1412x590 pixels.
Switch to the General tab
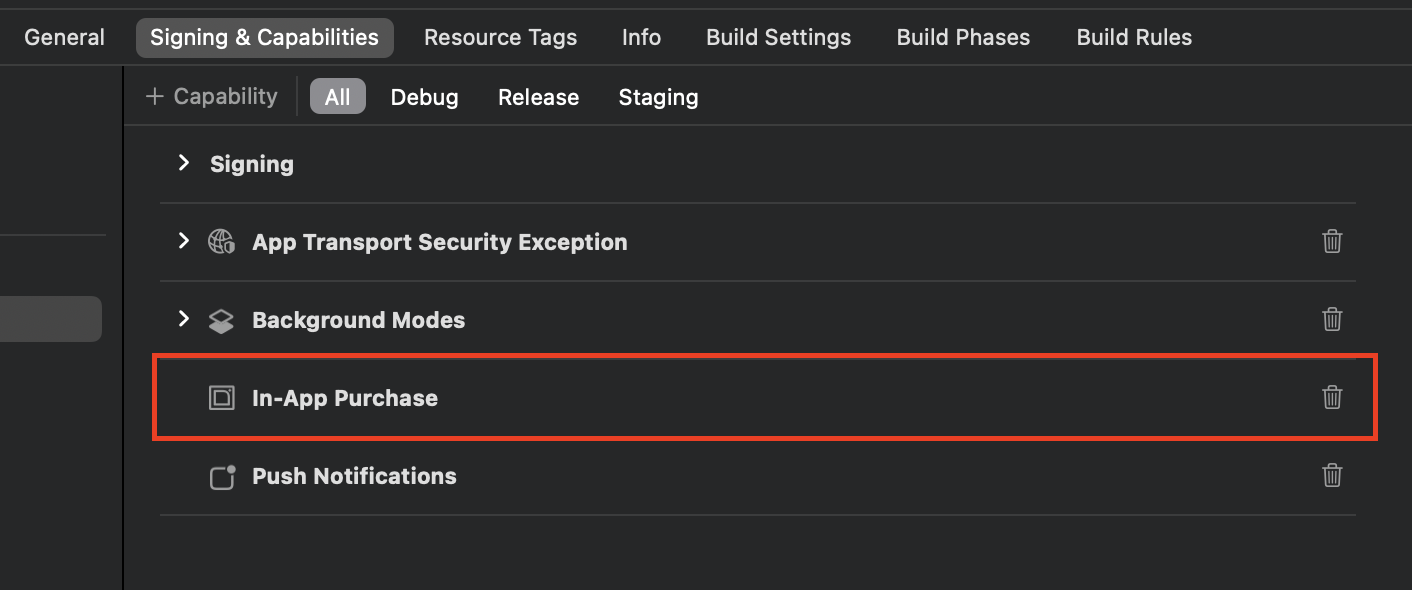[64, 37]
